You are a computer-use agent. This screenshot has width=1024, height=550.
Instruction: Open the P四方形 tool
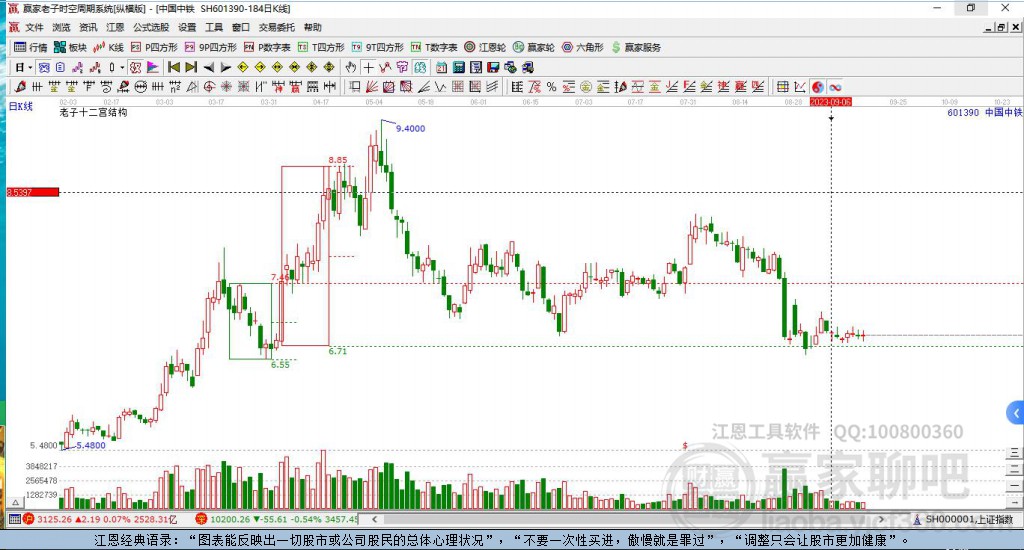(x=154, y=47)
